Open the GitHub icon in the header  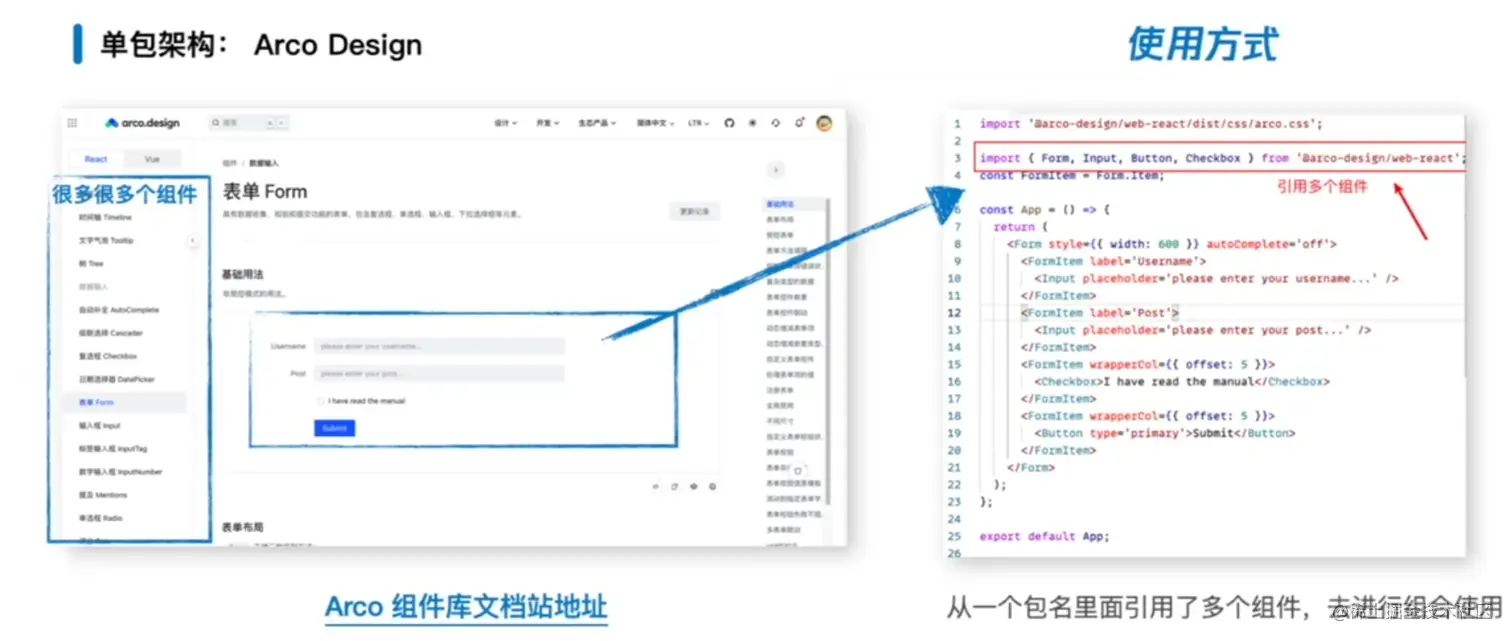(x=729, y=123)
